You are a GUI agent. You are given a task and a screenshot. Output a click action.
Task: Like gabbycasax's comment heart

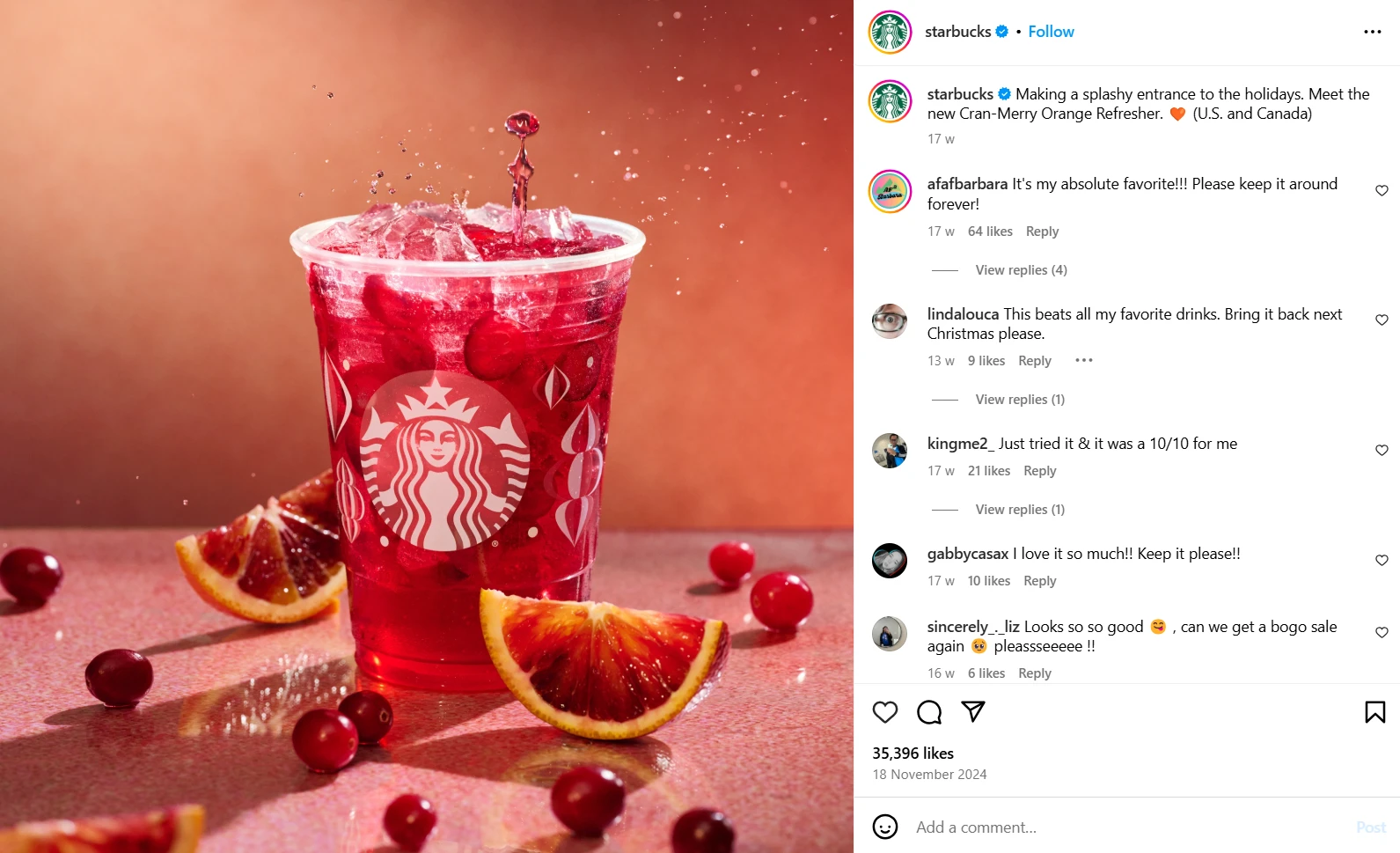coord(1382,560)
